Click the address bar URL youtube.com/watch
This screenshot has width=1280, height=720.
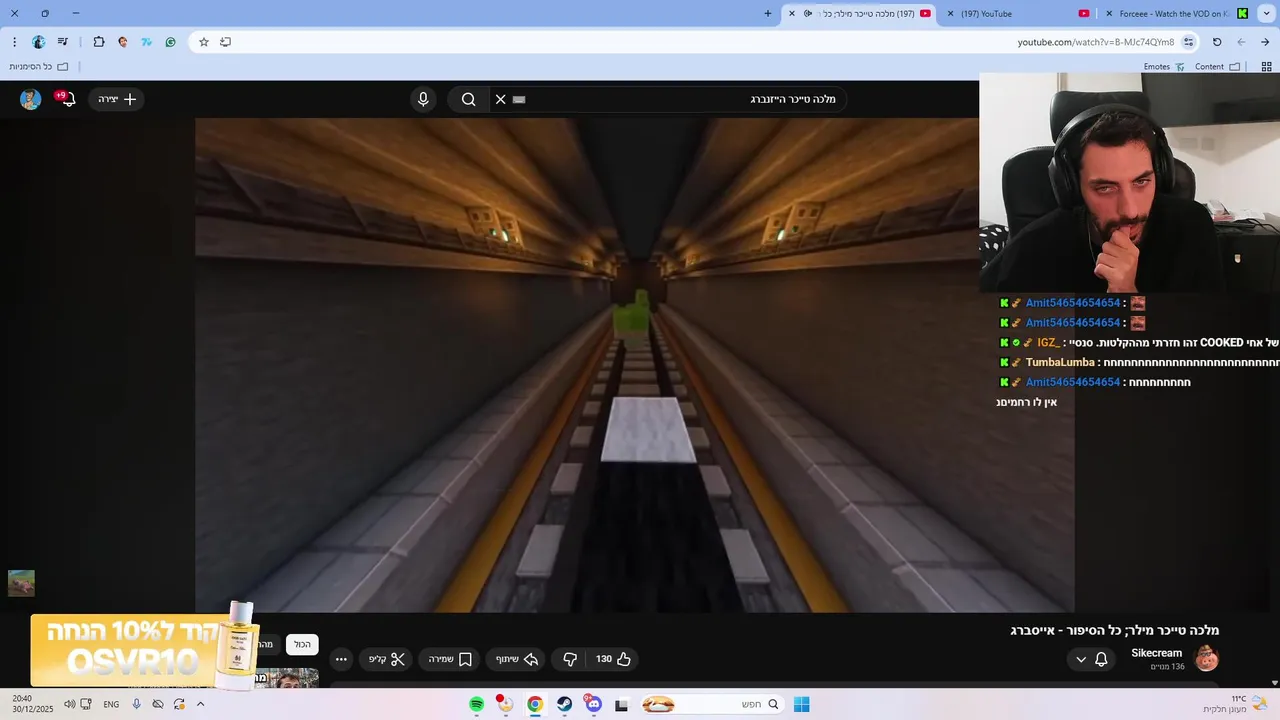[x=1096, y=42]
